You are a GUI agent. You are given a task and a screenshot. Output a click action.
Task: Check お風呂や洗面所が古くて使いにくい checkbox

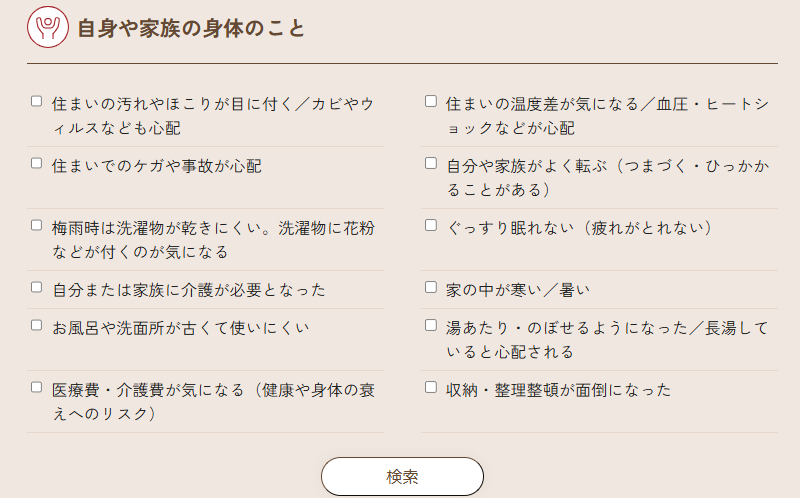(37, 325)
